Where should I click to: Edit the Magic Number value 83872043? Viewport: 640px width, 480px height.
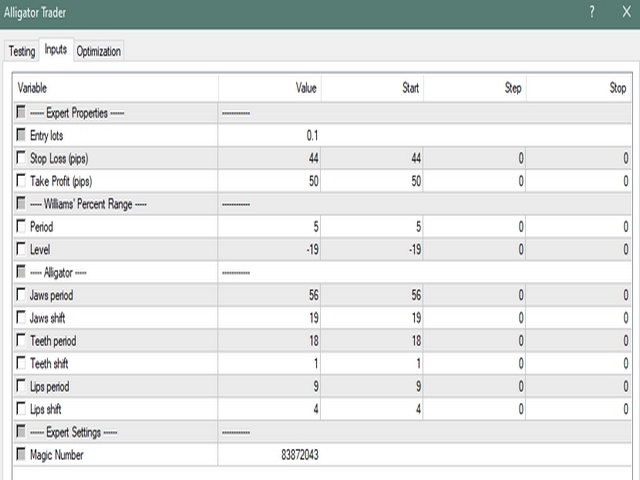270,455
